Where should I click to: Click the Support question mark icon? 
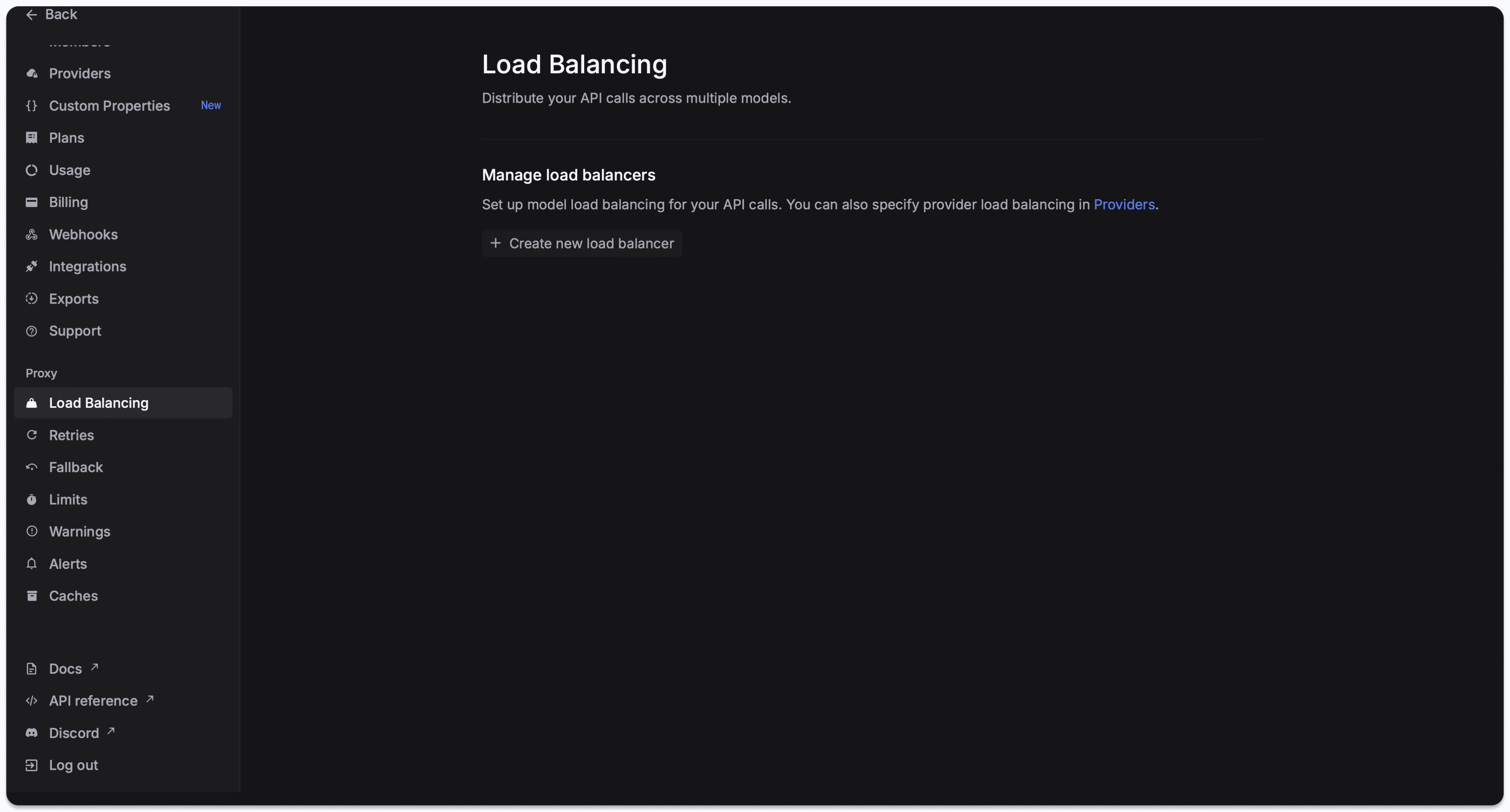(x=32, y=331)
